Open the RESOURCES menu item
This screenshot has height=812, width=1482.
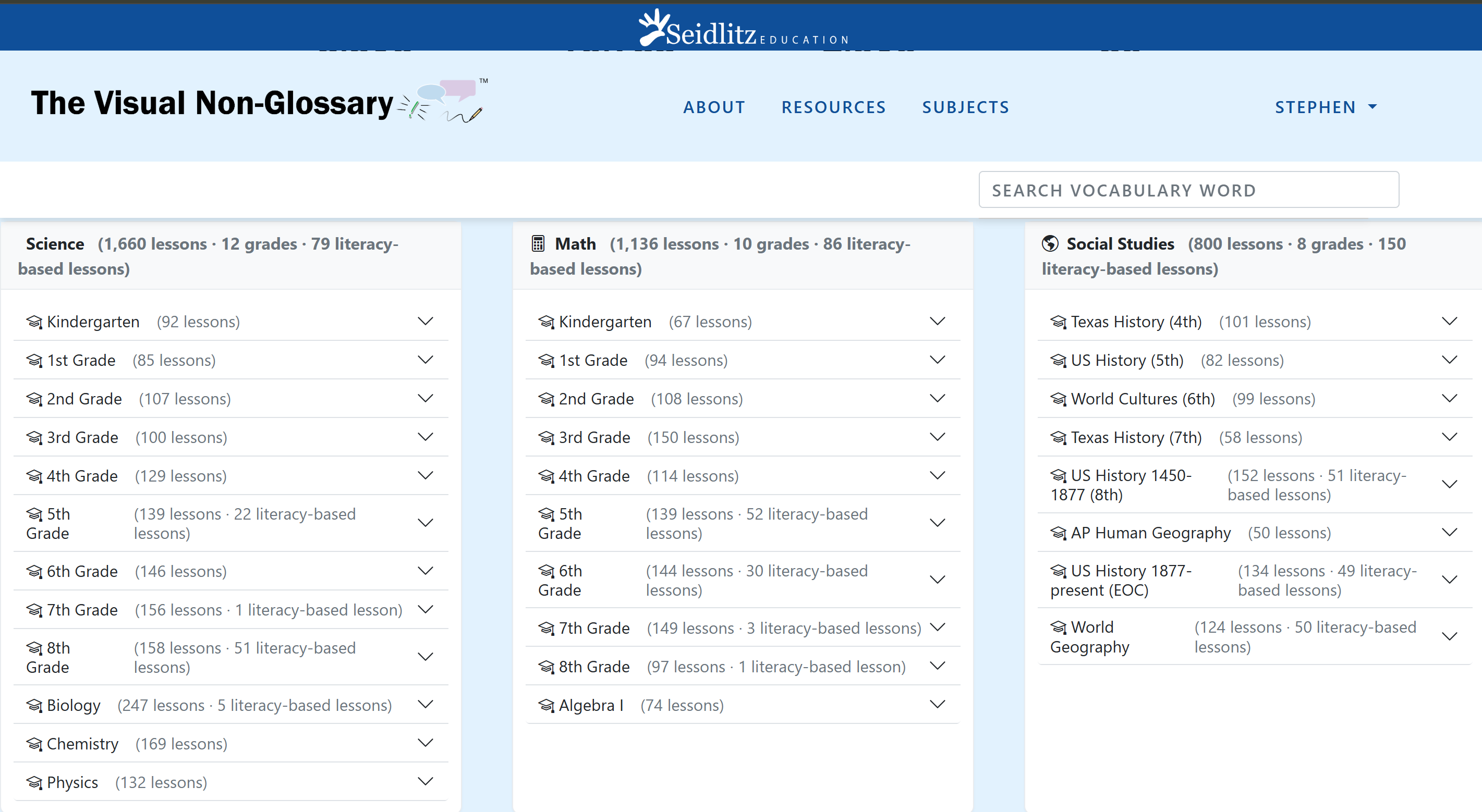(x=833, y=107)
